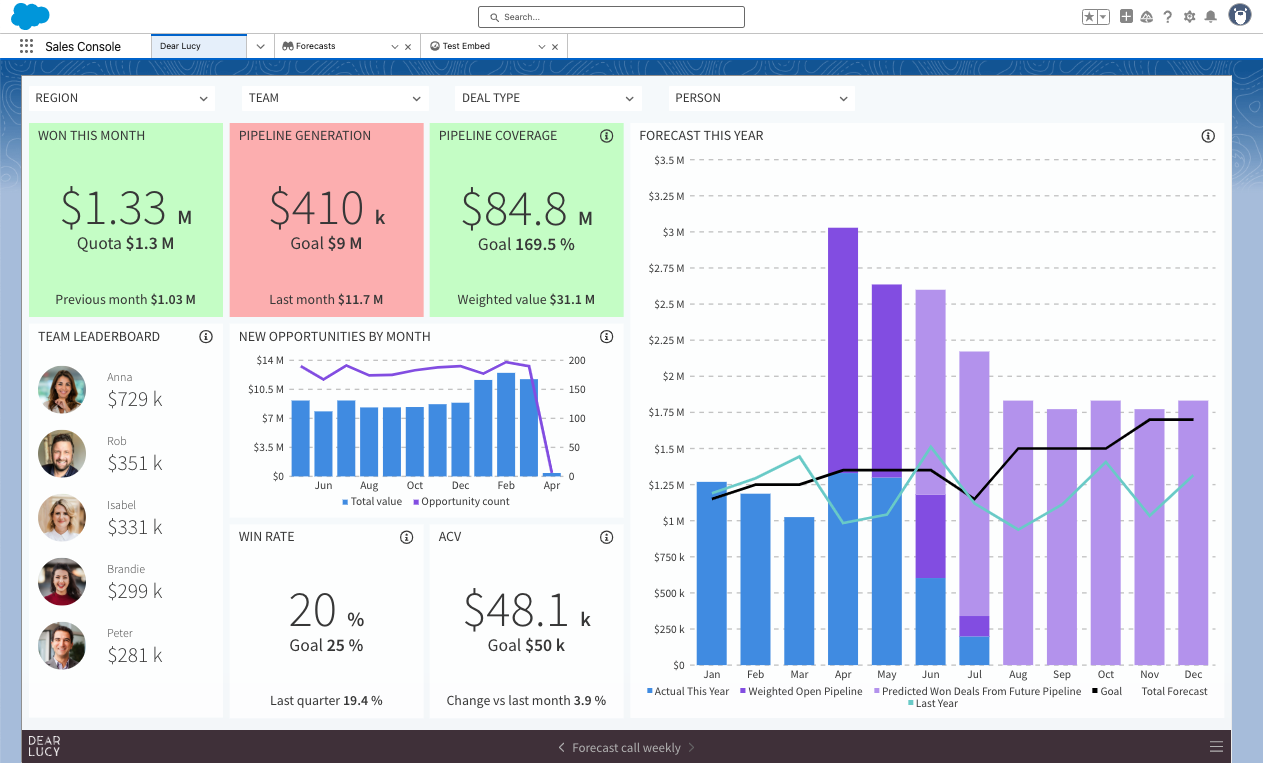This screenshot has width=1263, height=763.
Task: Show info for Team Leaderboard
Action: coord(206,337)
